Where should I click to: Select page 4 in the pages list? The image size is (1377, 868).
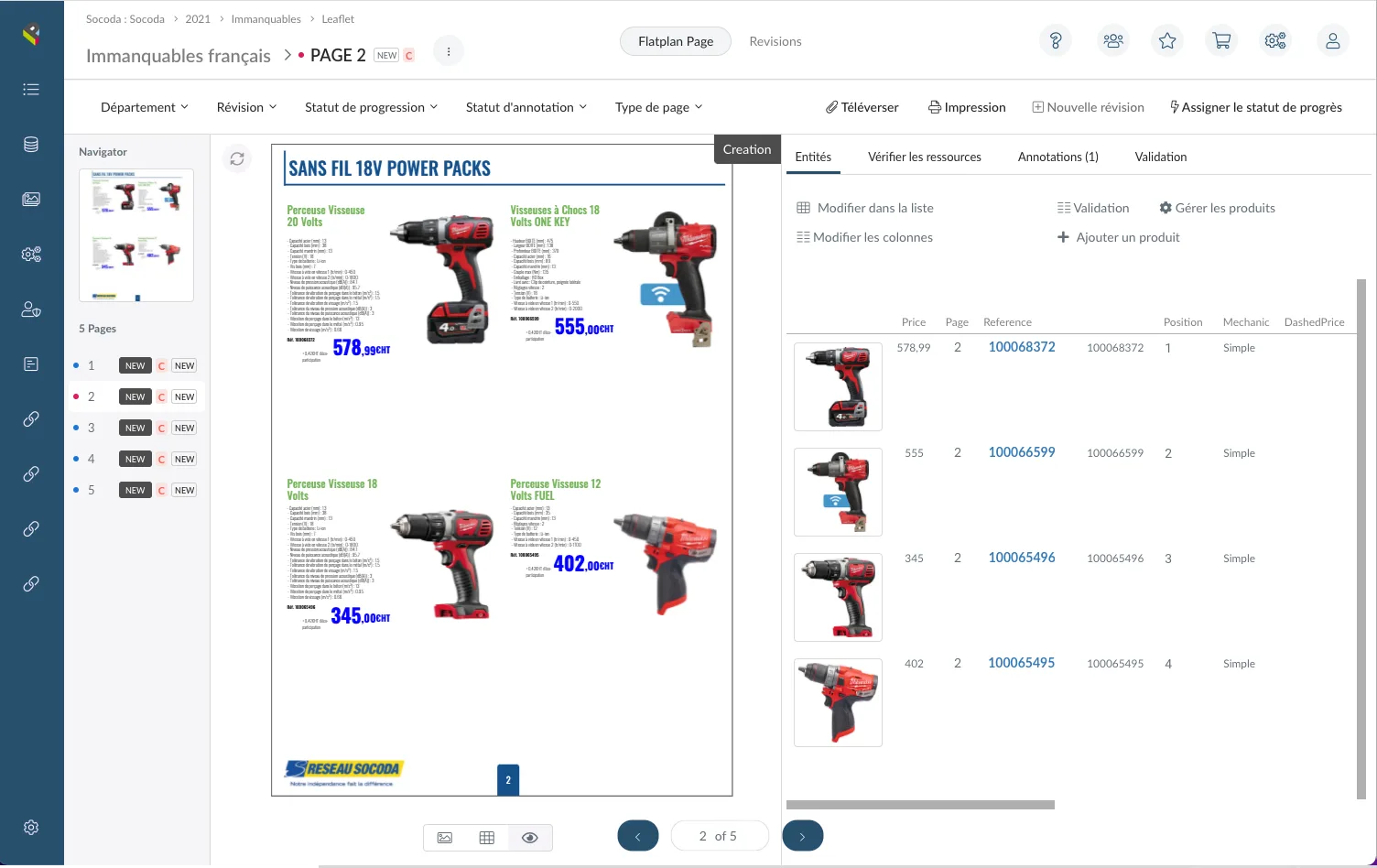tap(136, 459)
